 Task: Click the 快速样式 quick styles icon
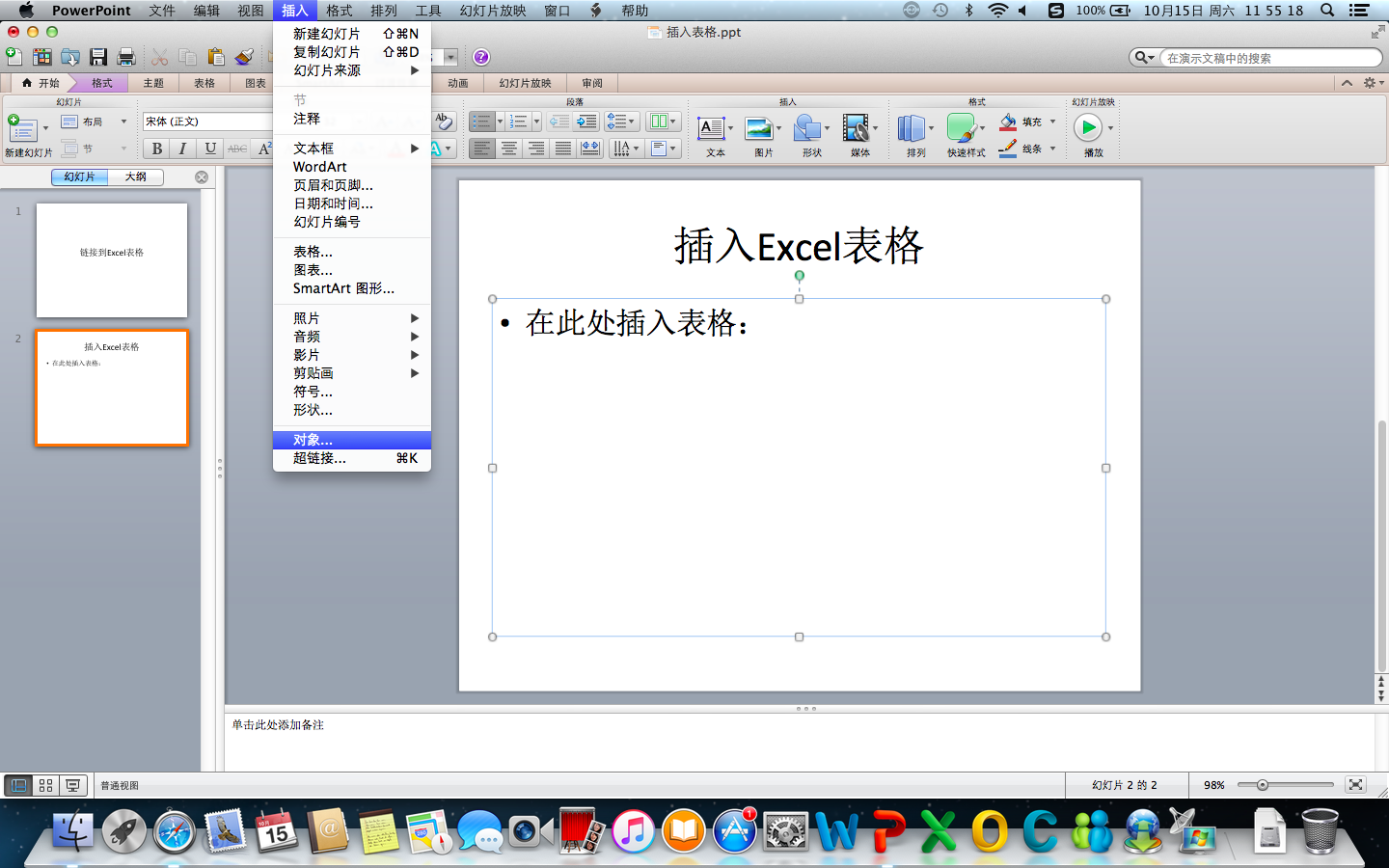pos(961,128)
